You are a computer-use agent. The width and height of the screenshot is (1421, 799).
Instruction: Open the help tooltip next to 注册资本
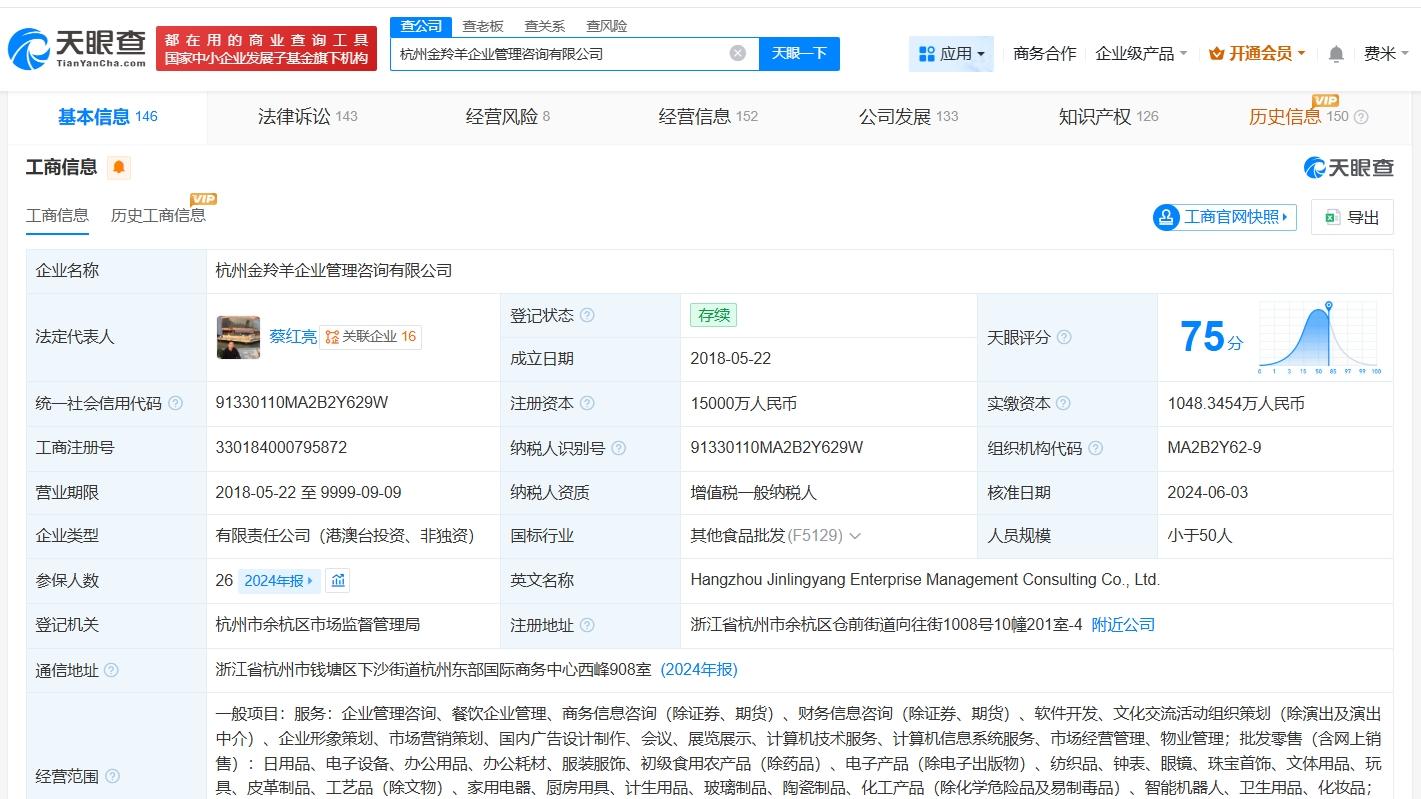click(x=588, y=404)
